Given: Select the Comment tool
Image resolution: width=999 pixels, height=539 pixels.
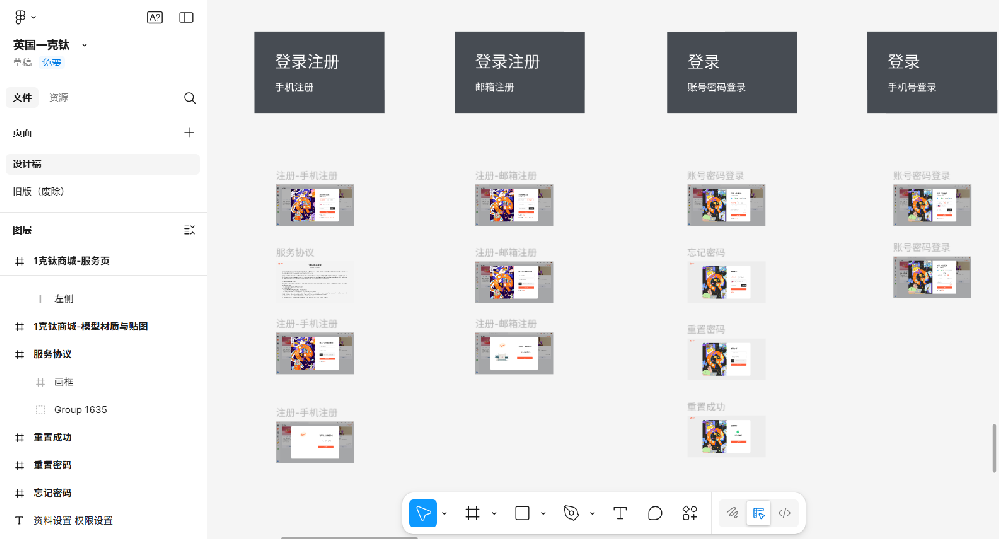Looking at the screenshot, I should point(655,513).
